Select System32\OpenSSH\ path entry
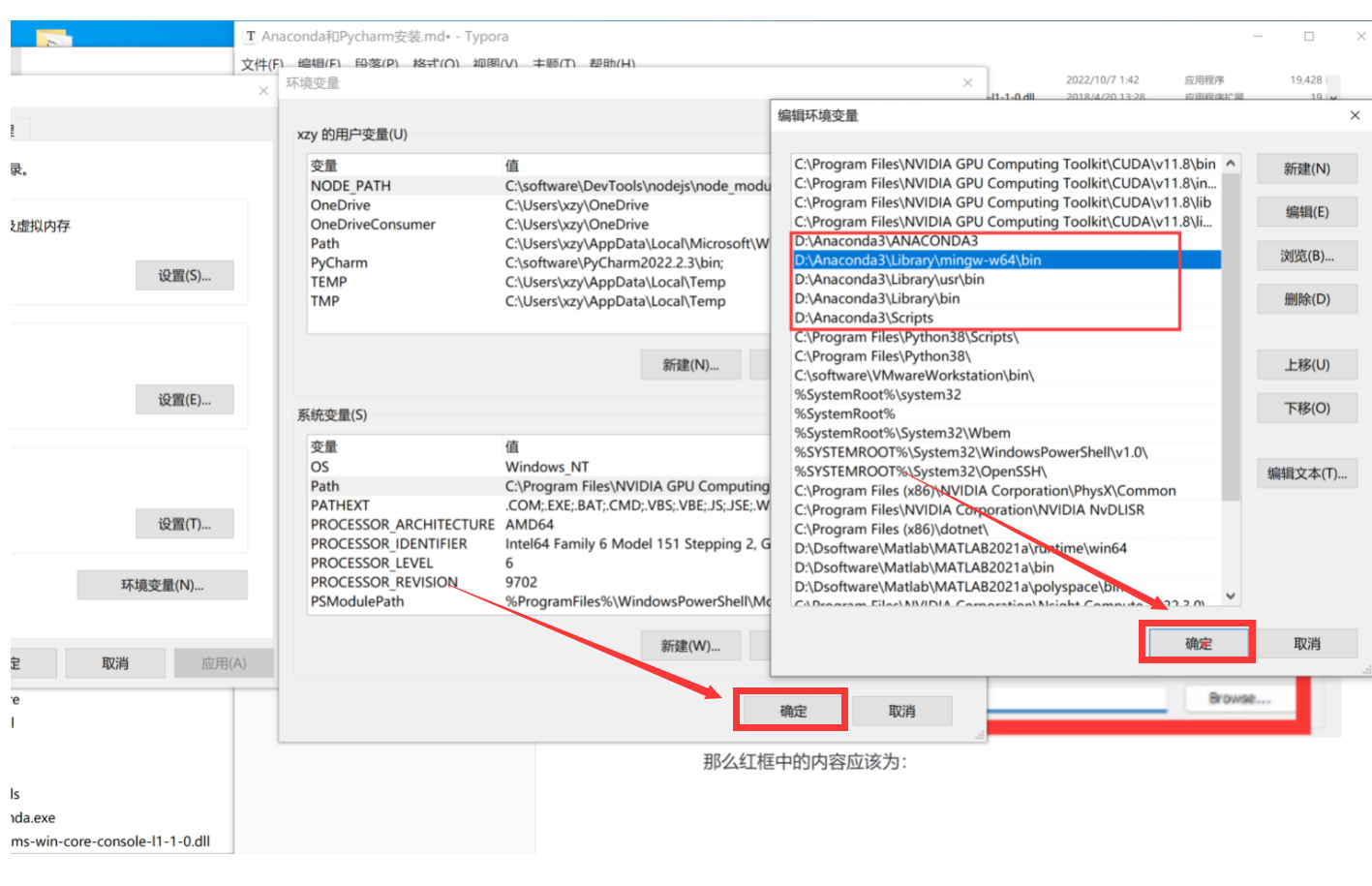1372x886 pixels. [x=1006, y=472]
